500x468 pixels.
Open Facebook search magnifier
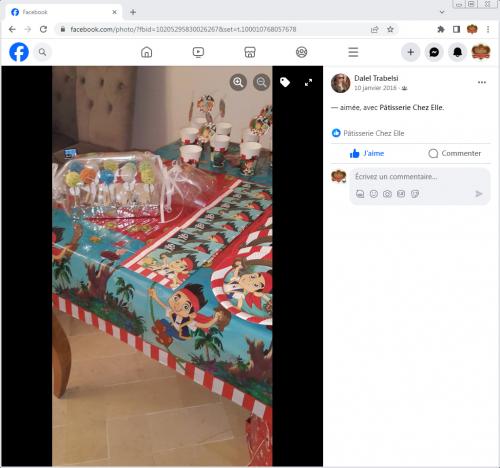tap(42, 52)
